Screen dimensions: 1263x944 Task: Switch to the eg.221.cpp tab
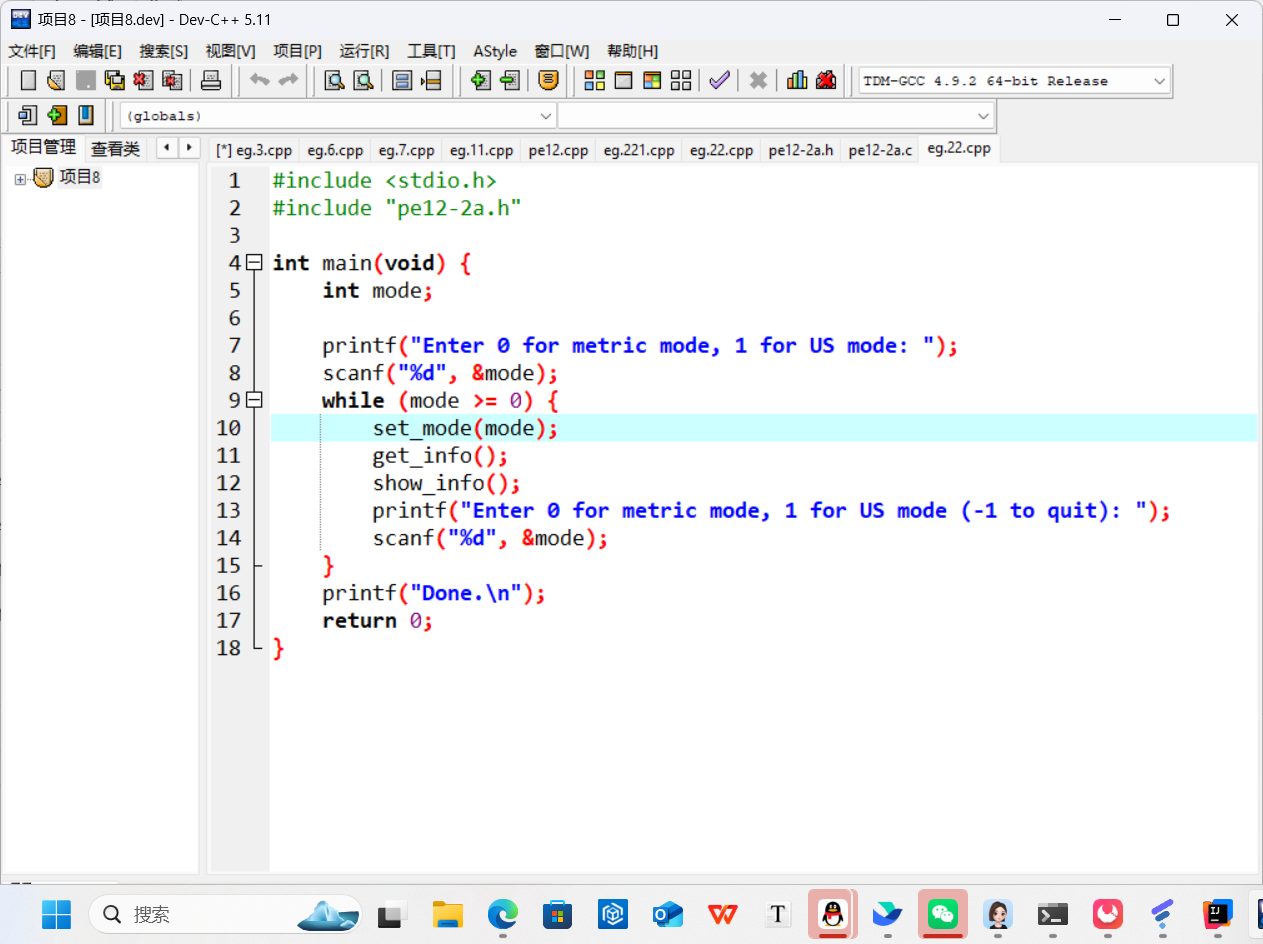pos(639,150)
